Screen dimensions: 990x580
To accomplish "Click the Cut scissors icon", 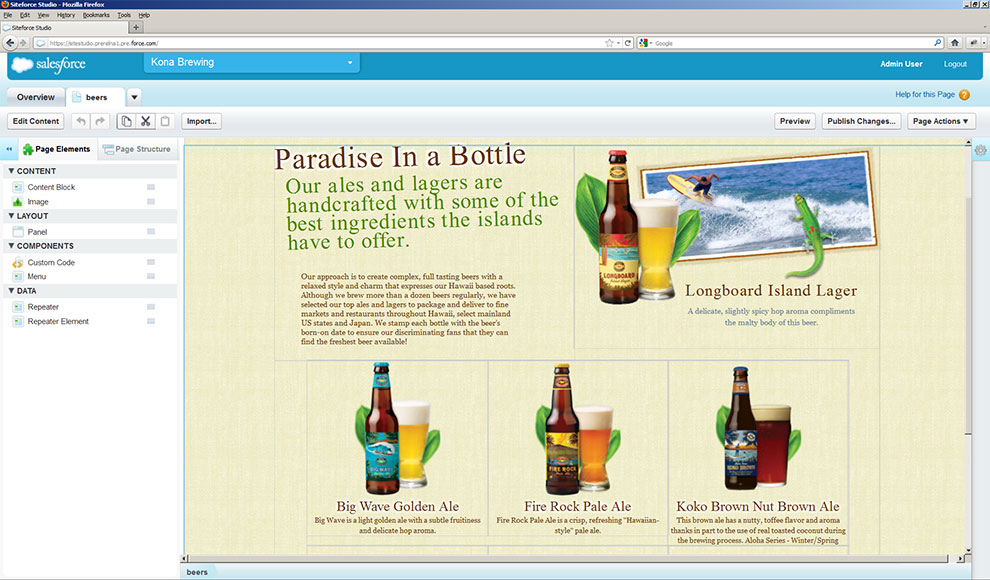I will [145, 121].
